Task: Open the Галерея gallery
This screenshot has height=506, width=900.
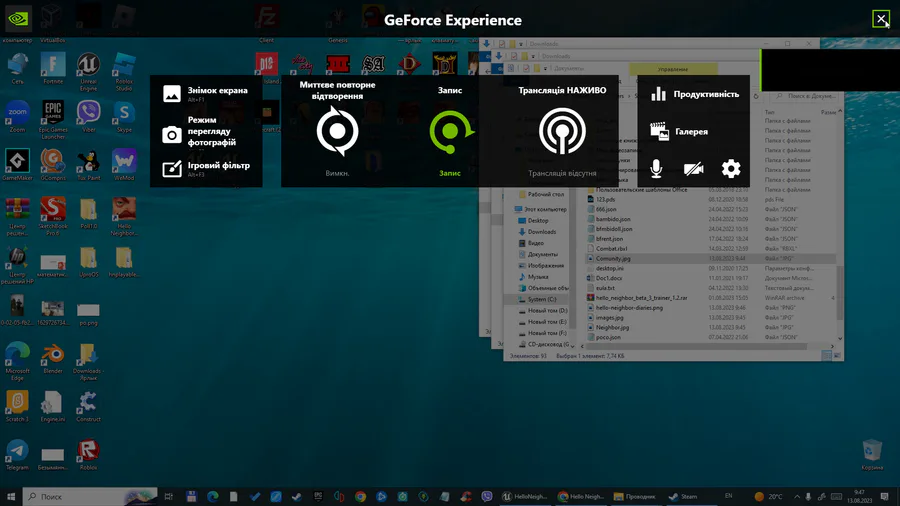Action: pyautogui.click(x=679, y=131)
